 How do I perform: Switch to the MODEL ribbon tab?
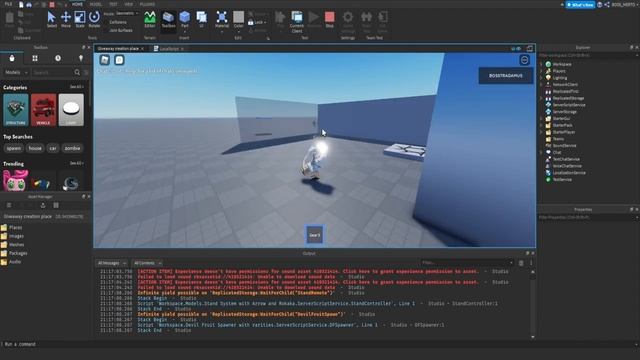(x=96, y=4)
